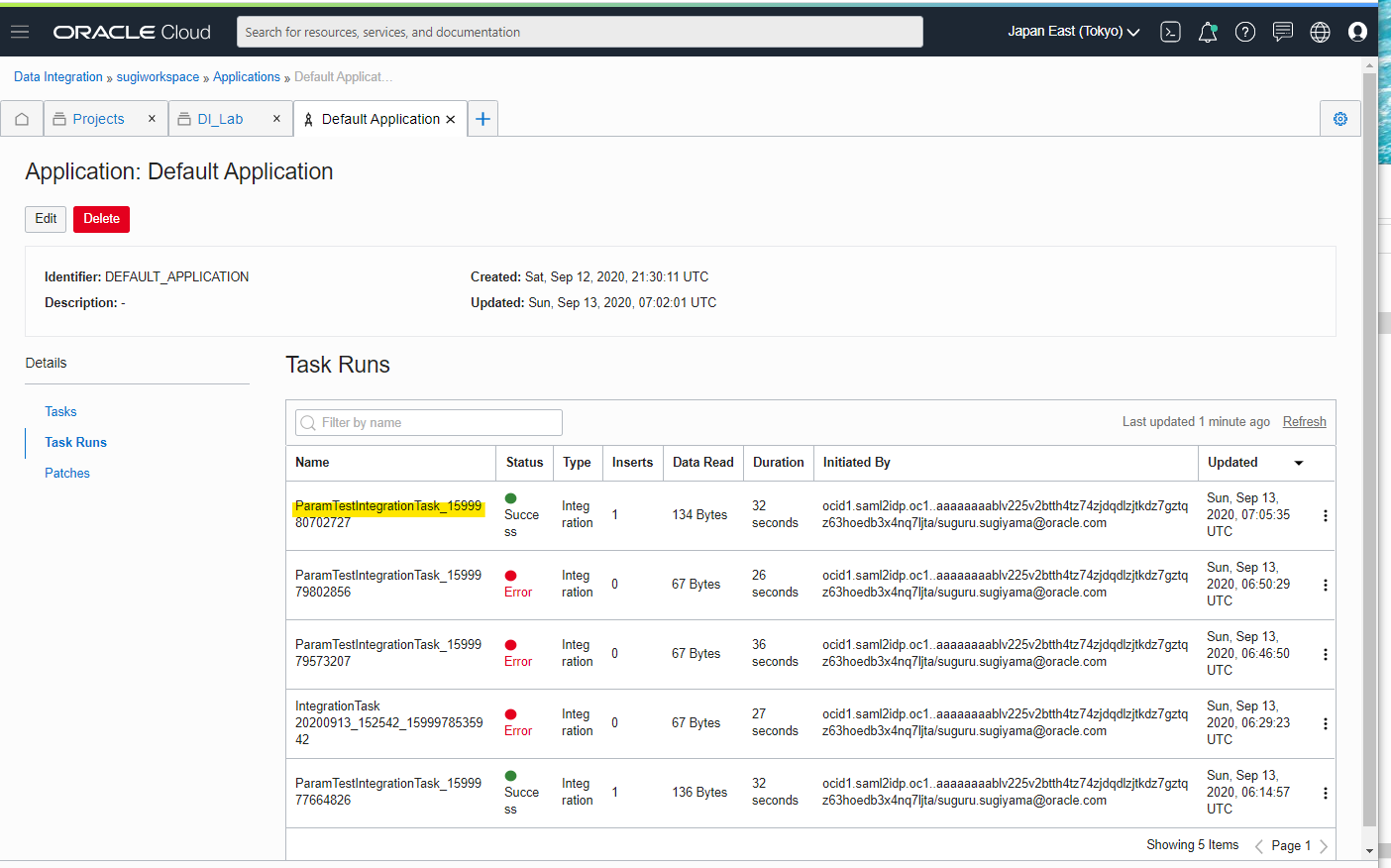Click the 134 Bytes data read cell
The height and width of the screenshot is (868, 1391).
pos(699,514)
